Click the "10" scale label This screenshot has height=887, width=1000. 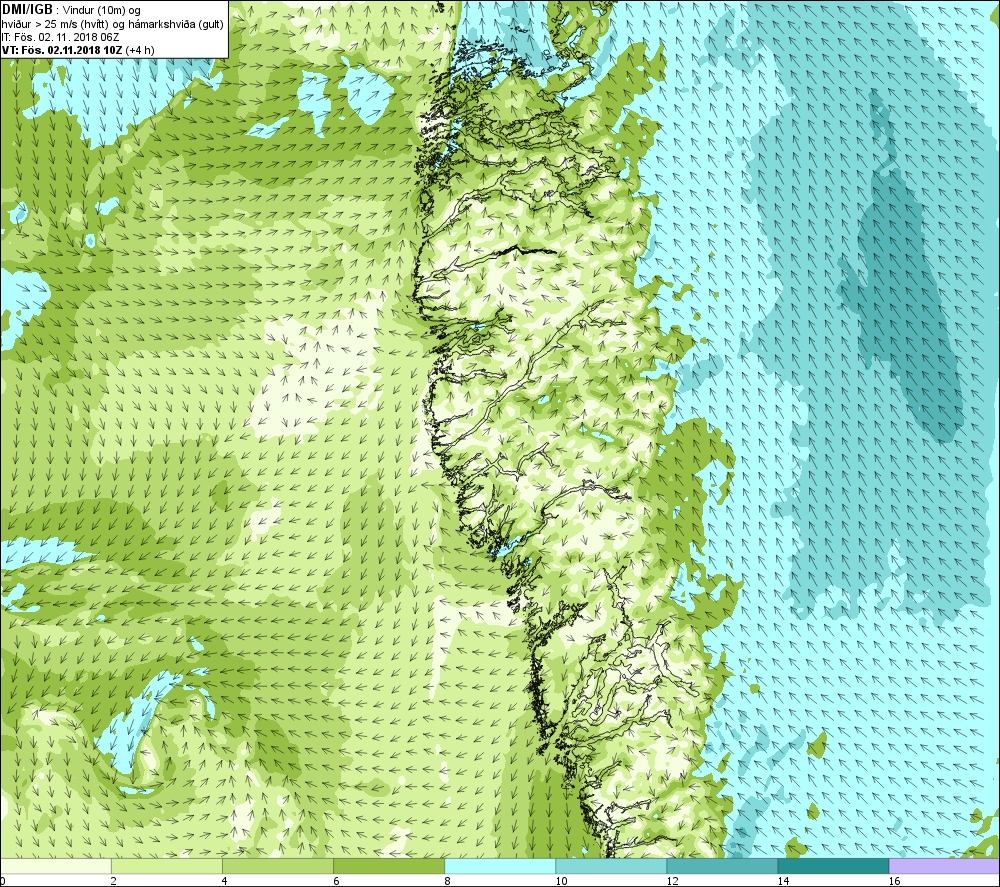click(x=561, y=881)
